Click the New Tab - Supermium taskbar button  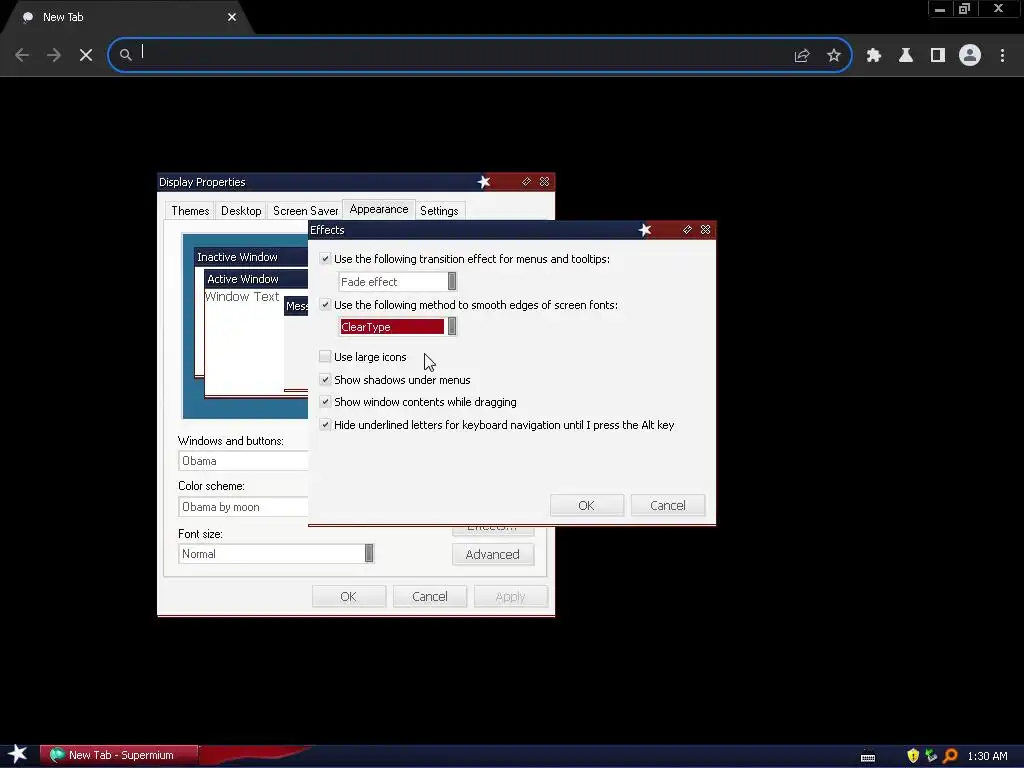[x=119, y=755]
